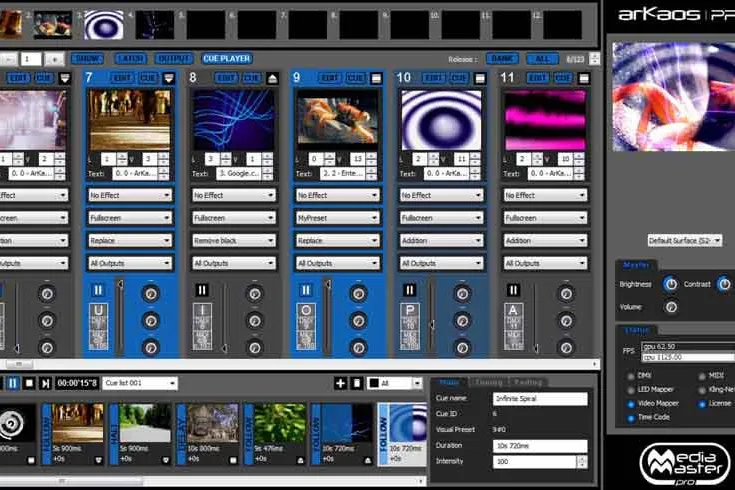This screenshot has height=490, width=735.
Task: Click the layers panel horizontal scrollbar
Action: 299,364
